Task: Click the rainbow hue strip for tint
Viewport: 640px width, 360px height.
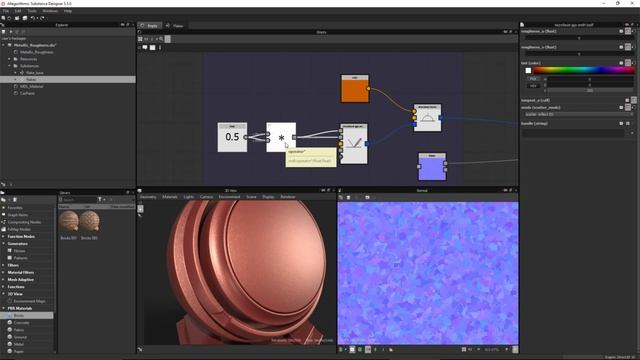Action: 584,70
